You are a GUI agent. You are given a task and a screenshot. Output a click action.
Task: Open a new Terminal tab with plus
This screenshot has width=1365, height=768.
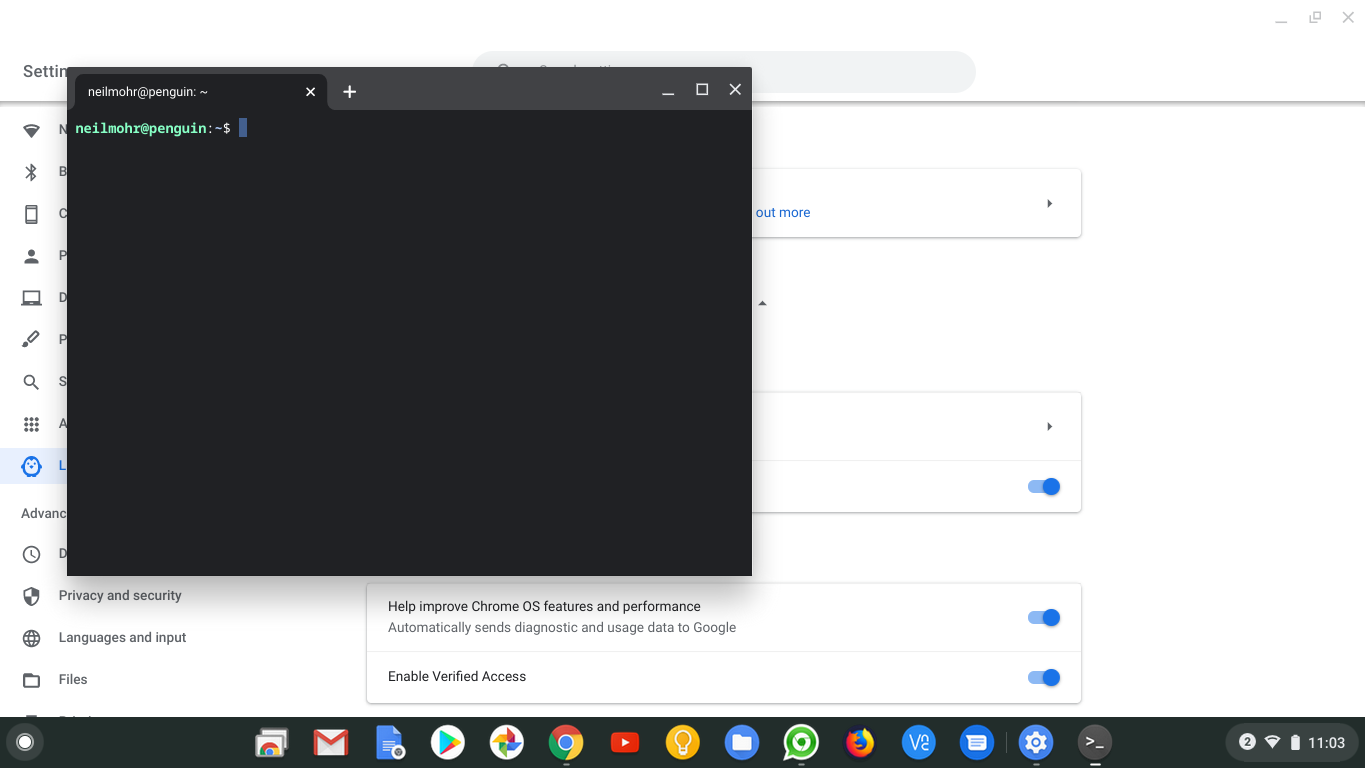pyautogui.click(x=349, y=92)
